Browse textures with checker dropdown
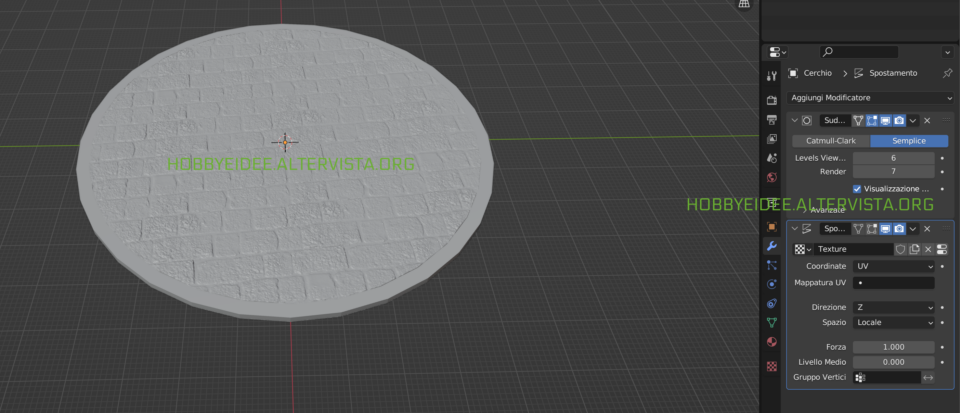The height and width of the screenshot is (413, 960). (x=803, y=249)
